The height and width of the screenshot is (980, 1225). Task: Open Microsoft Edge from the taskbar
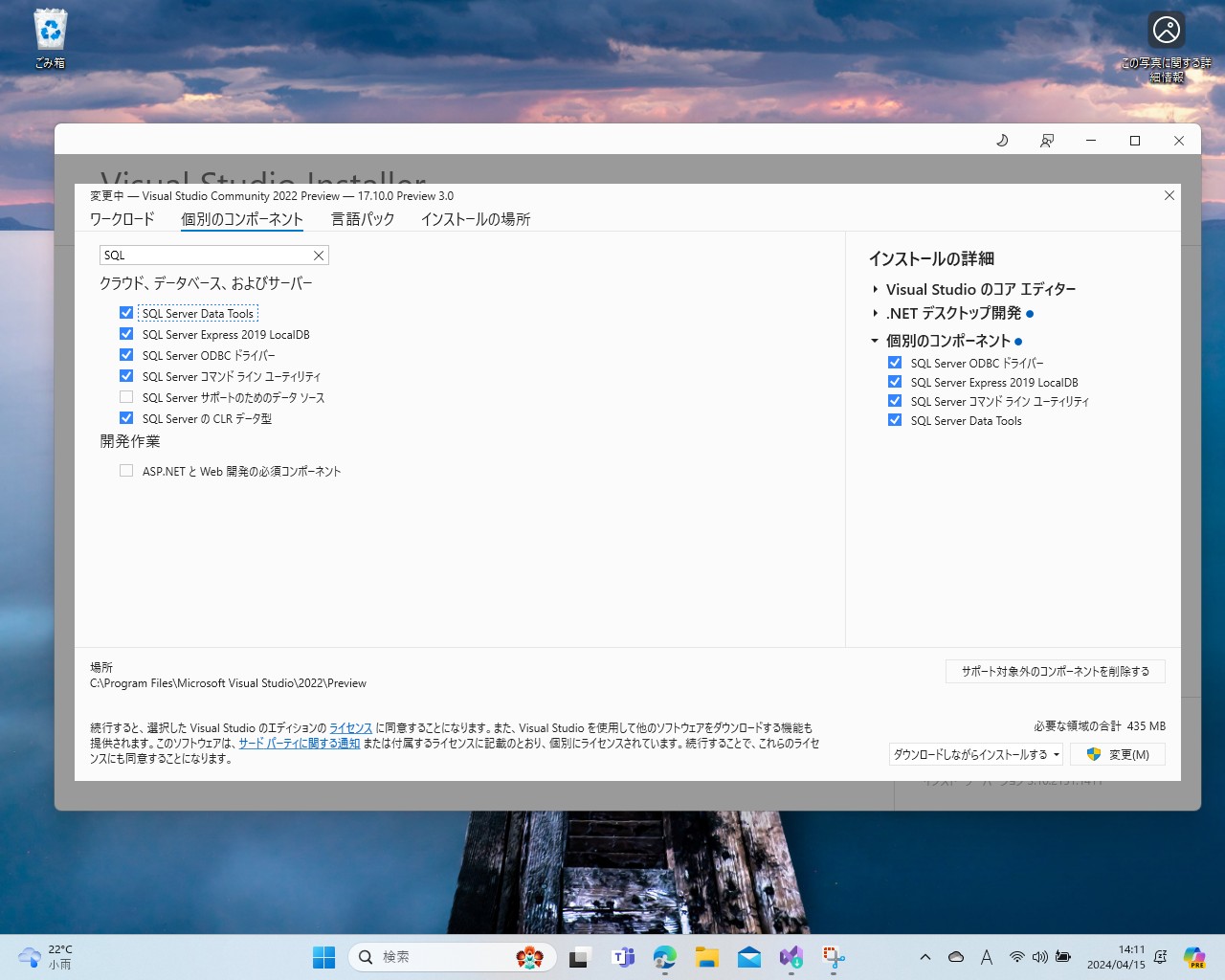click(664, 957)
